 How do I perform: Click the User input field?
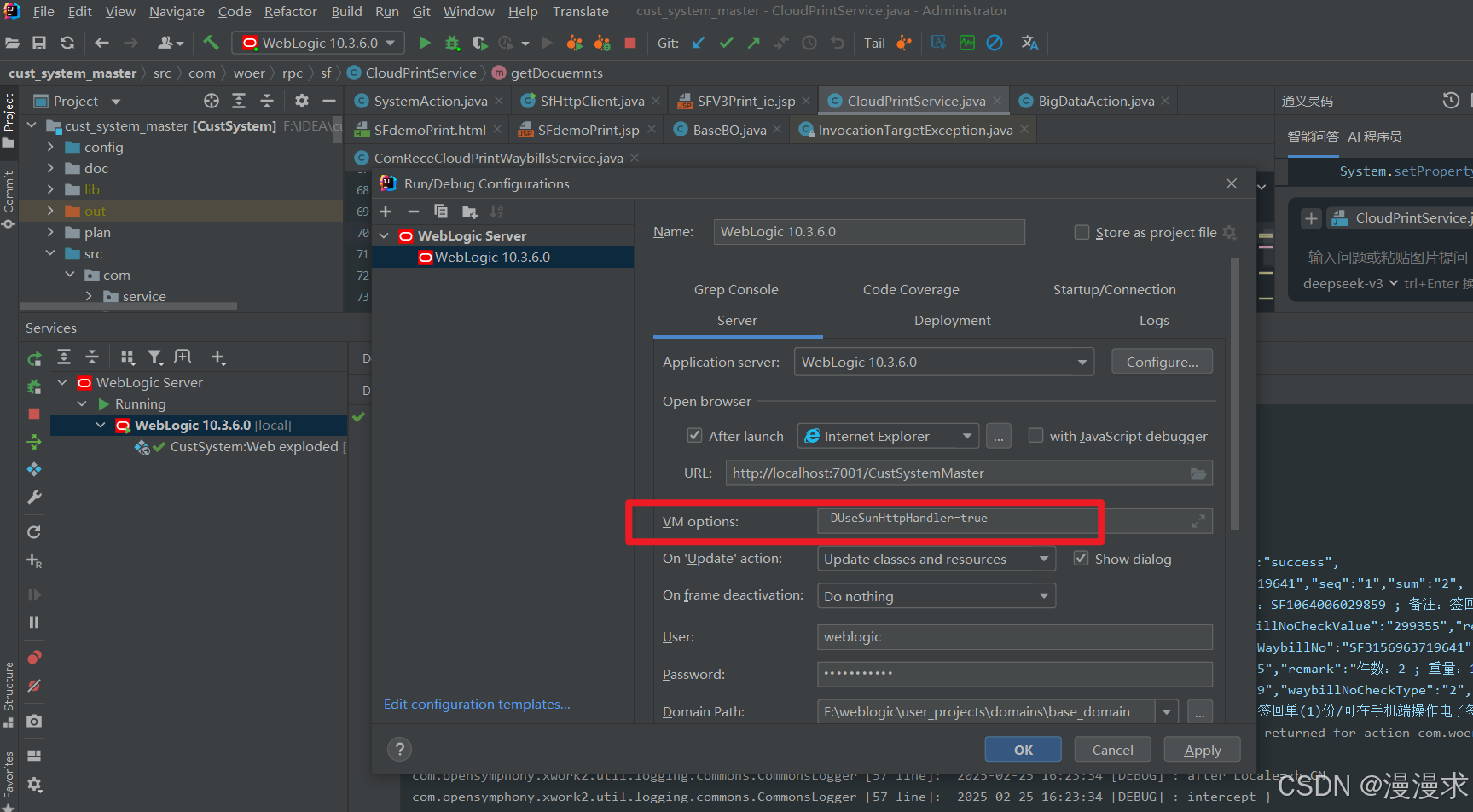(x=1014, y=636)
